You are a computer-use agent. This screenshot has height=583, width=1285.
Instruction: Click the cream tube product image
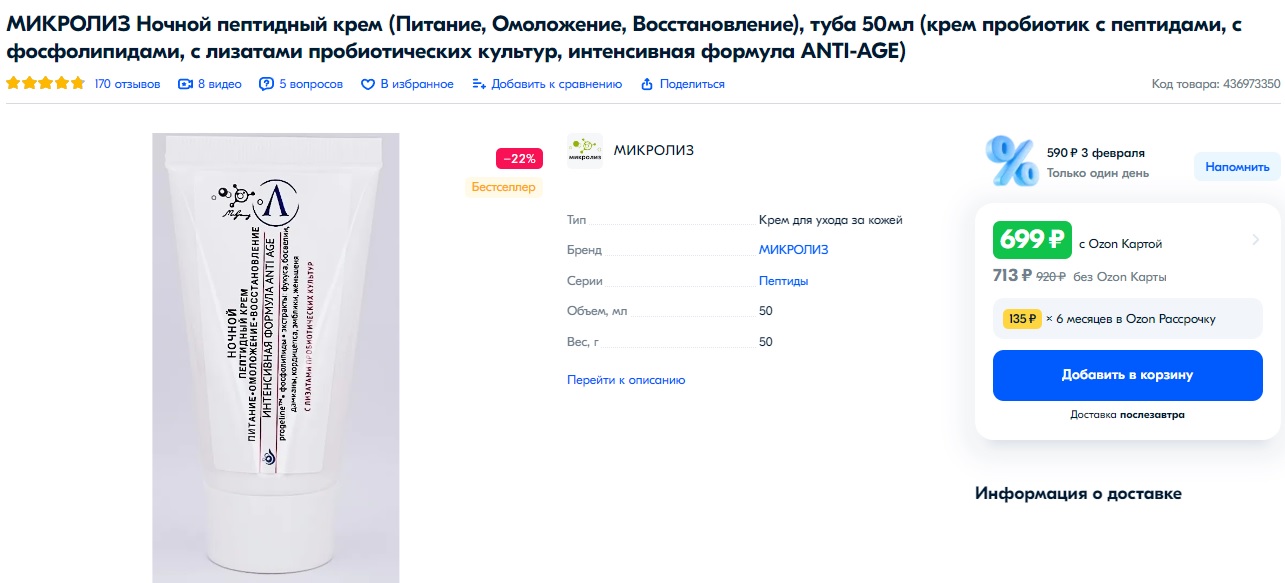click(275, 357)
